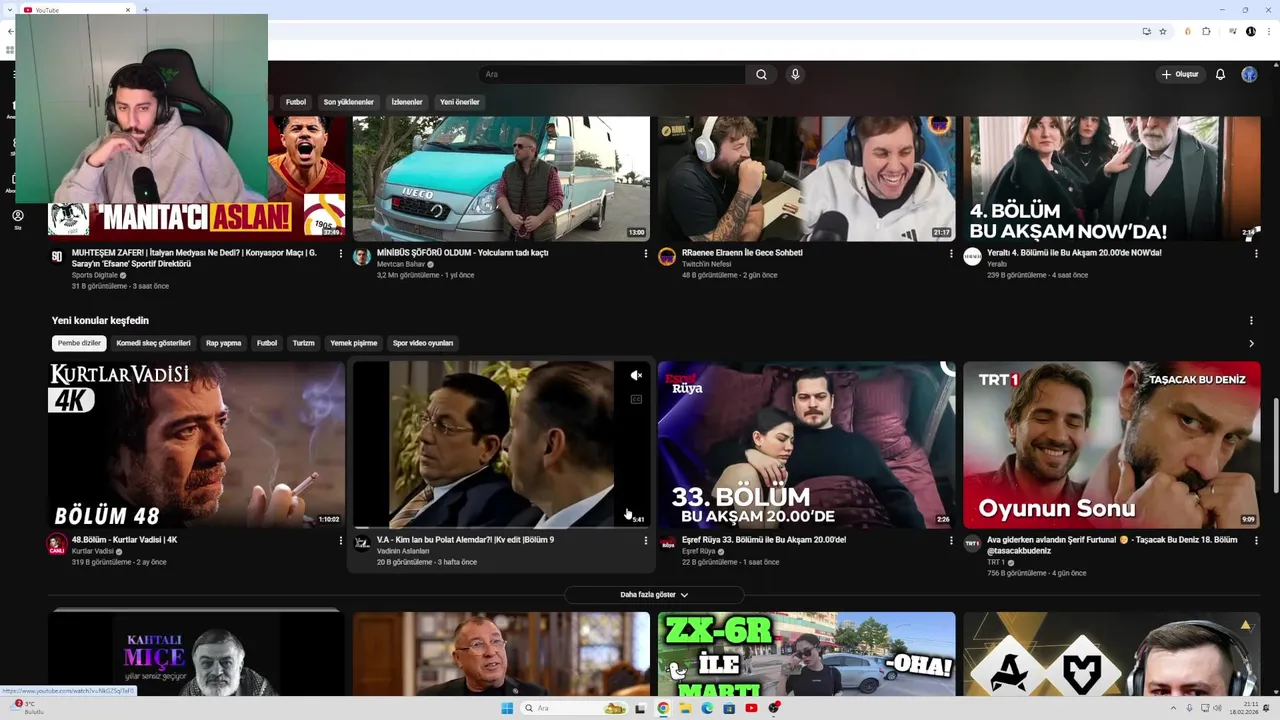Open Kurtlar Vadisi channel name link
1280x720 pixels.
[92, 551]
